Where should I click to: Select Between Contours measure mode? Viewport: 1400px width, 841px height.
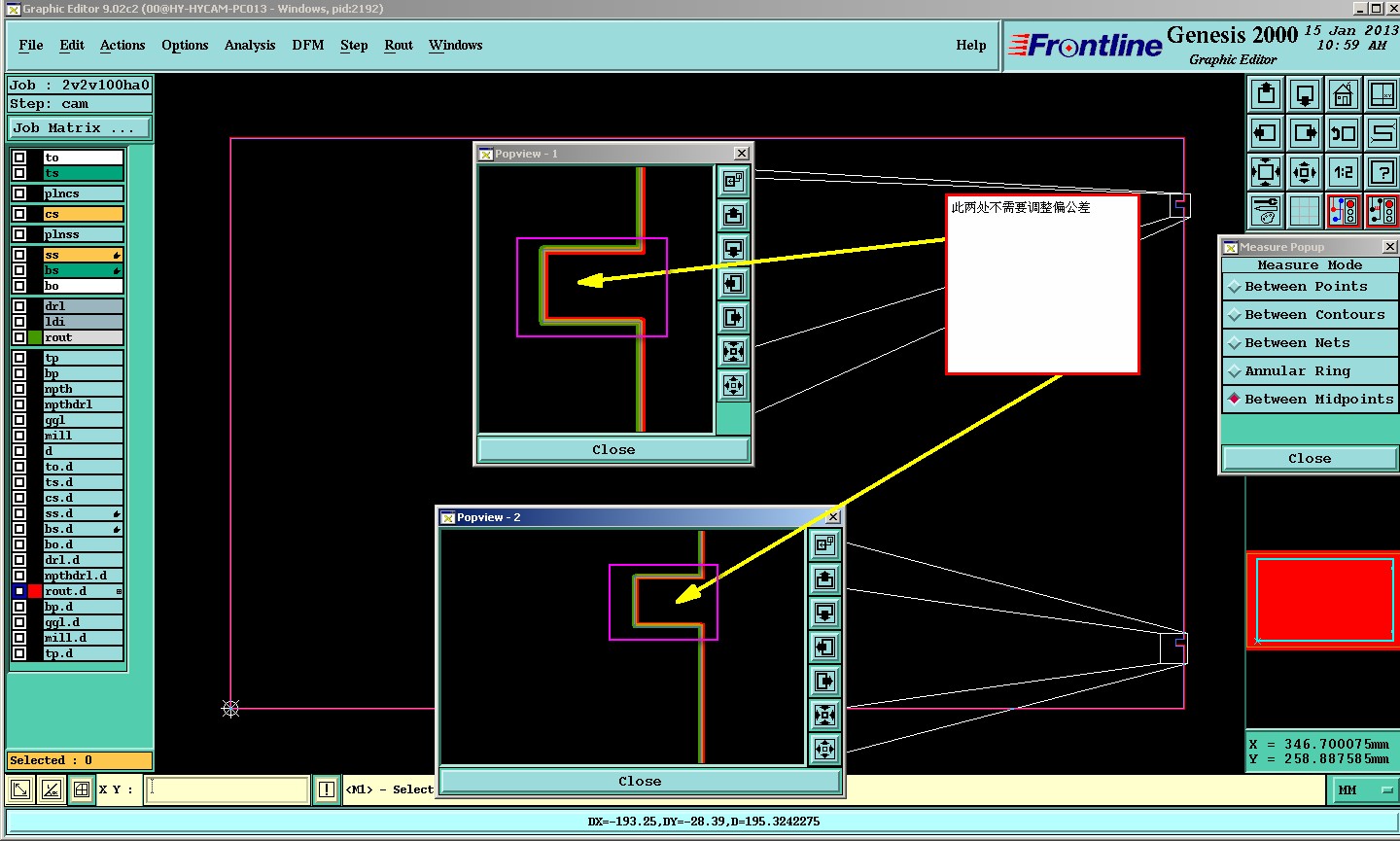1310,315
